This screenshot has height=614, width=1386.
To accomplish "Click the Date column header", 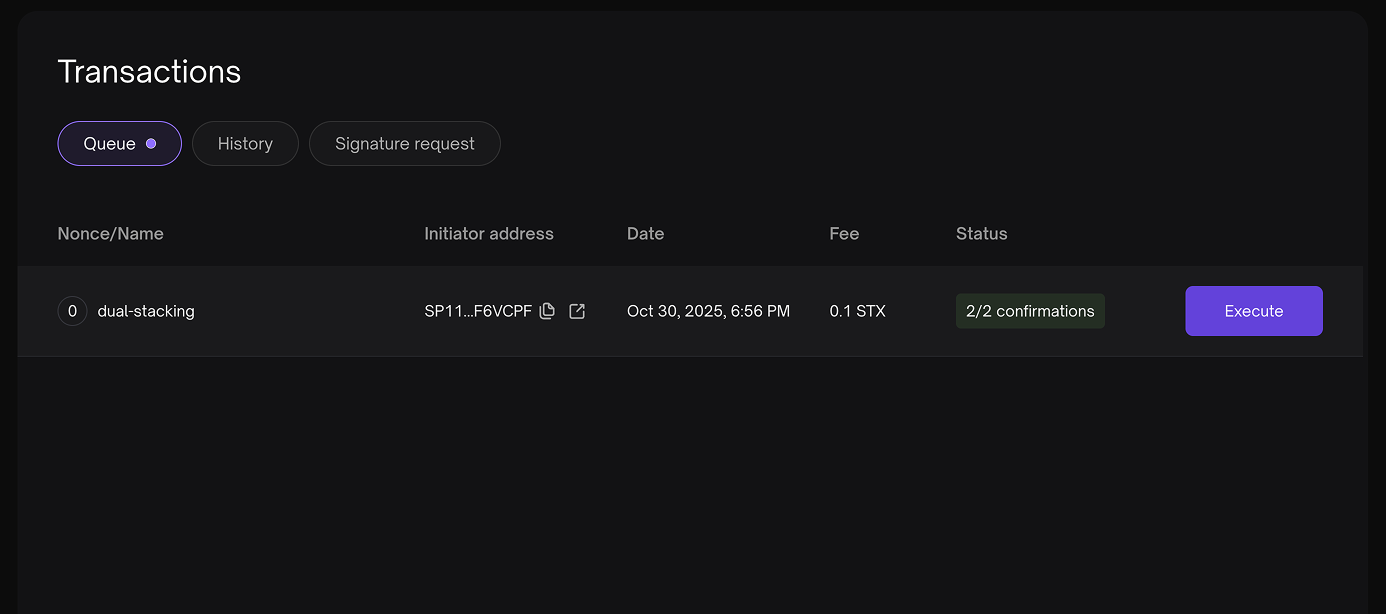I will (x=645, y=234).
